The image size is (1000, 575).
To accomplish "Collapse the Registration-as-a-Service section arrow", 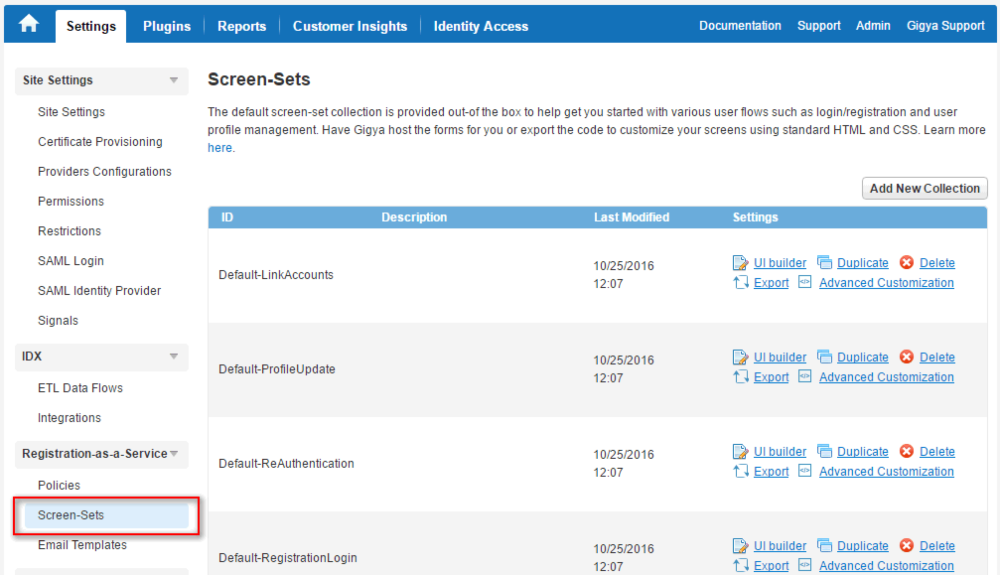I will 174,454.
